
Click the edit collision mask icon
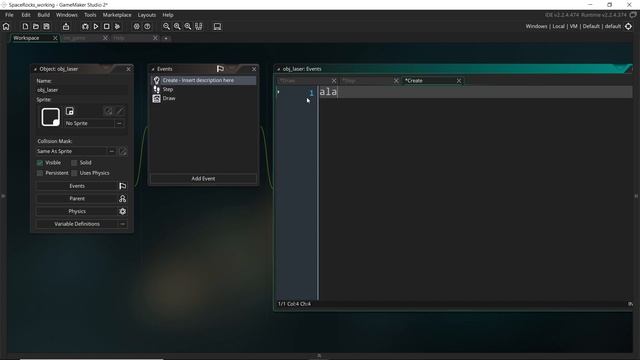pos(123,151)
